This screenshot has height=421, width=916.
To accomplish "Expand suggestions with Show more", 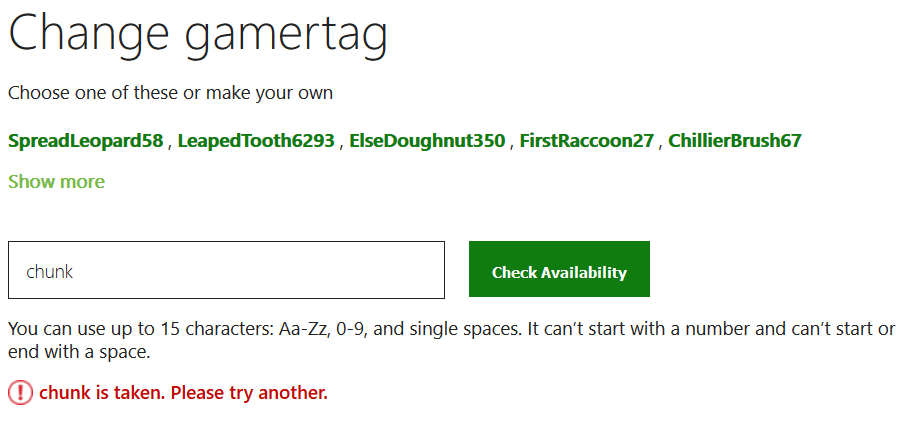I will click(x=56, y=182).
